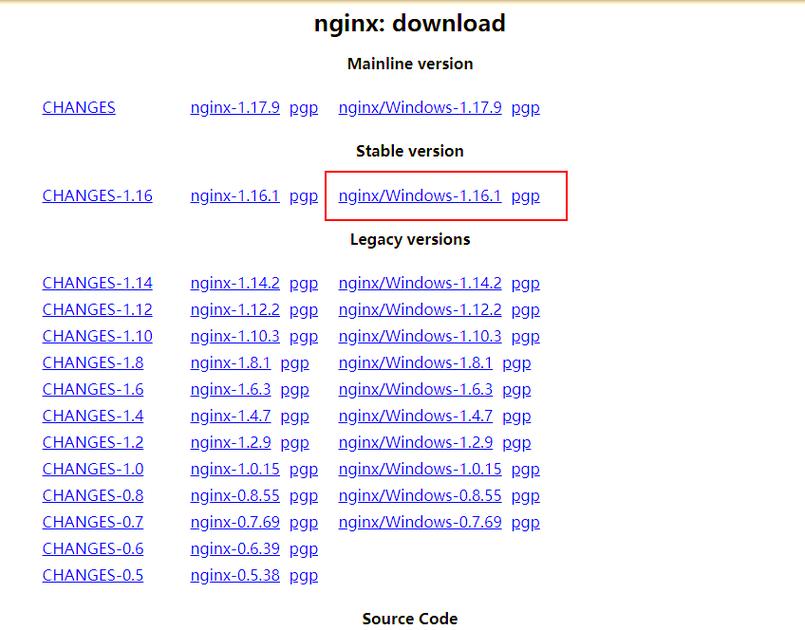805x630 pixels.
Task: Open the pgp link beside nginx/Windows-1.16.1
Action: (525, 196)
